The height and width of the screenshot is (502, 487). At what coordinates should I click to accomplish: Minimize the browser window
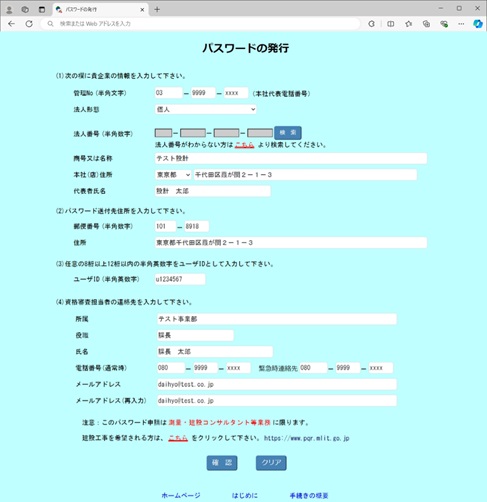click(x=441, y=9)
